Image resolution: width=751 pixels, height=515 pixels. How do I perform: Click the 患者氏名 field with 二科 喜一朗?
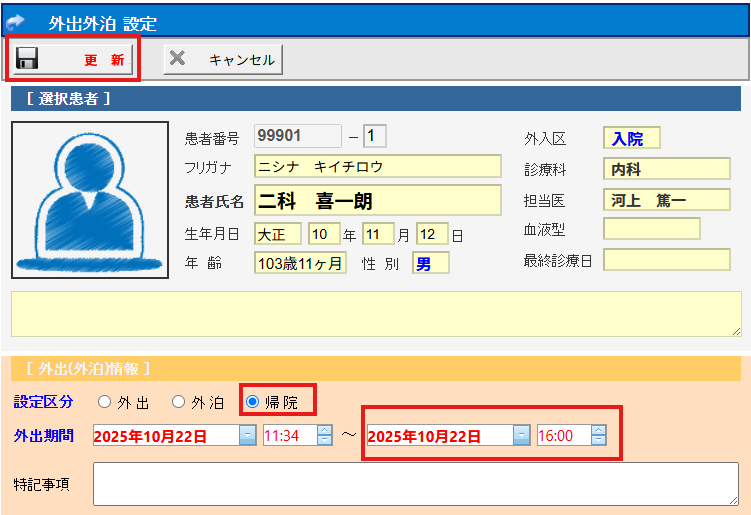pos(377,200)
